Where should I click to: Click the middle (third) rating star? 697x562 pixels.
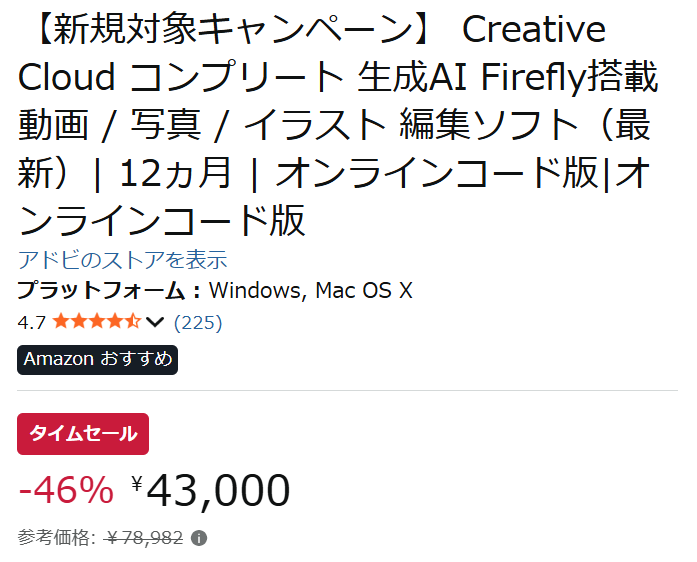pyautogui.click(x=97, y=322)
